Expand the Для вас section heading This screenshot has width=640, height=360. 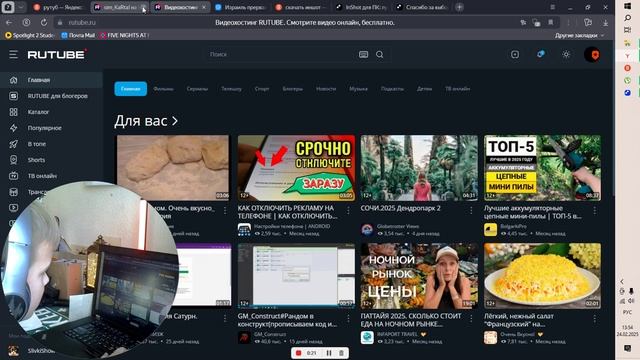coord(146,121)
